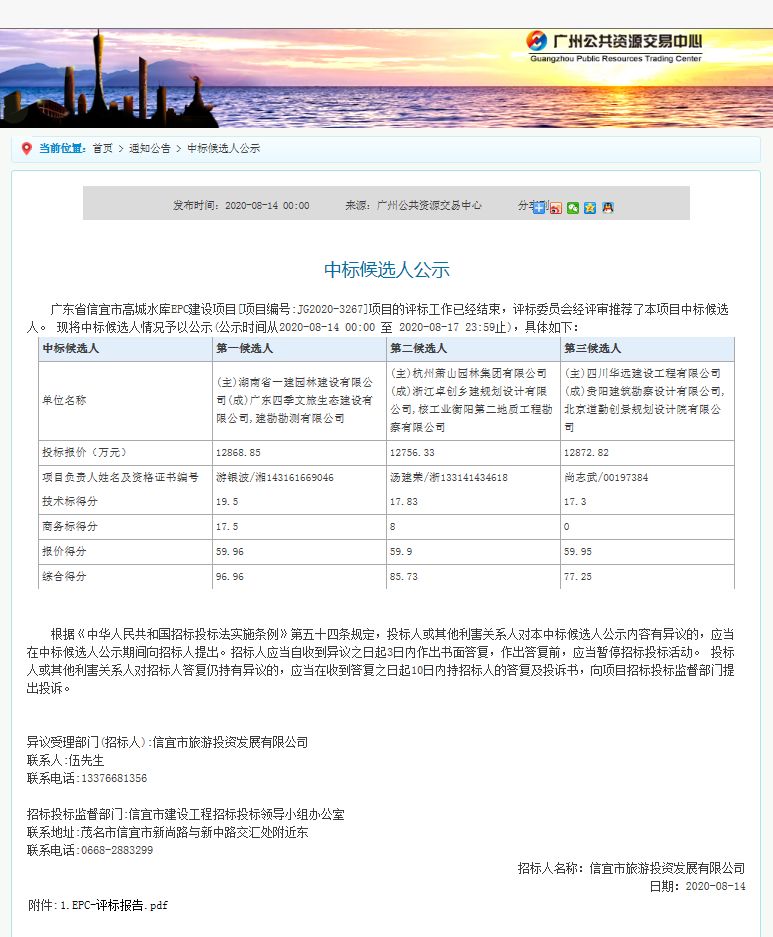Share to QZone star icon
The height and width of the screenshot is (937, 773).
coord(590,207)
